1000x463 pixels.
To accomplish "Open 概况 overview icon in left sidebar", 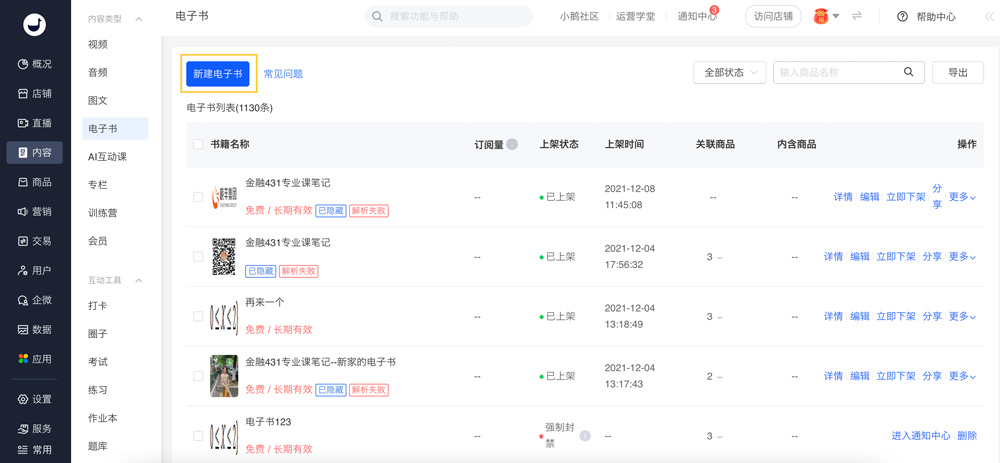I will (23, 64).
